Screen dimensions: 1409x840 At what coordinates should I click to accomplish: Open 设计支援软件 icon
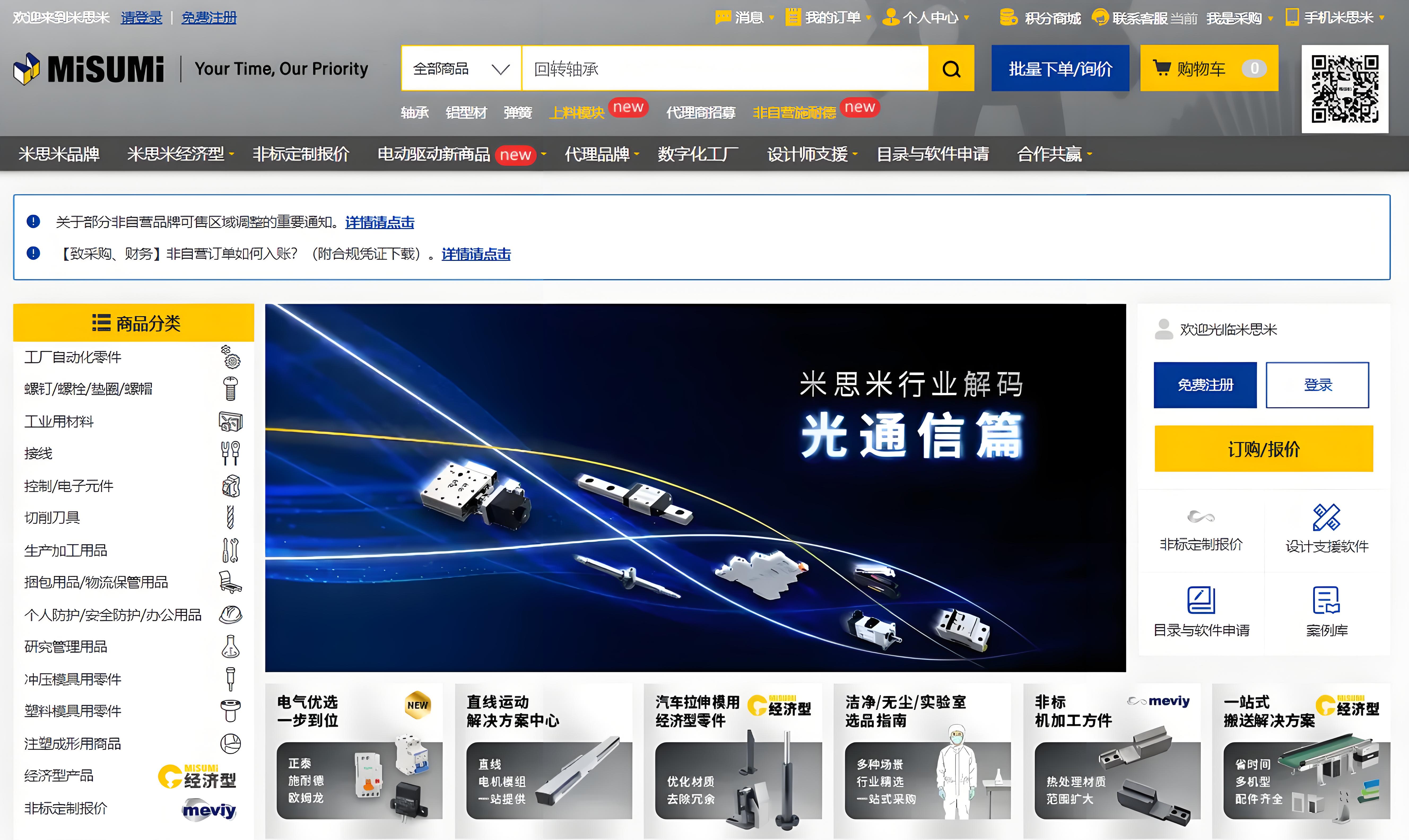tap(1326, 517)
